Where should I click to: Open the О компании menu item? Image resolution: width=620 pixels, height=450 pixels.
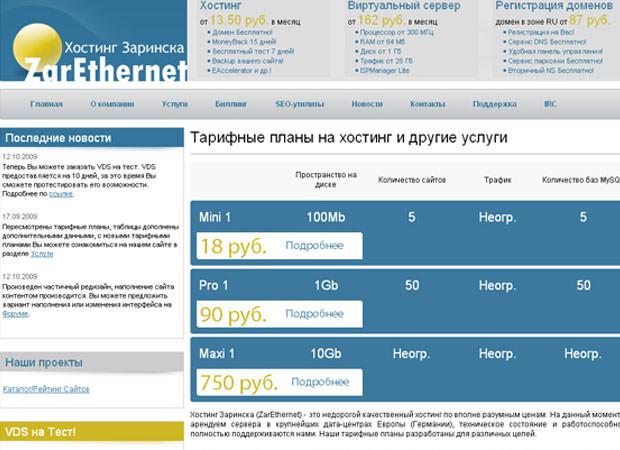pyautogui.click(x=112, y=104)
